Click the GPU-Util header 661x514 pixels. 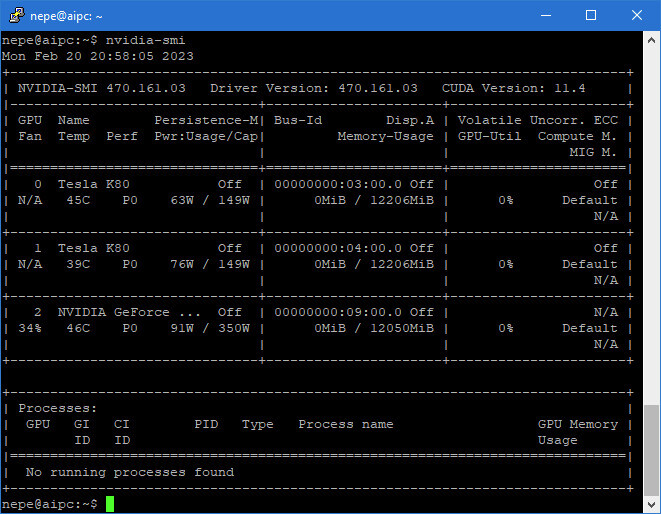(489, 136)
